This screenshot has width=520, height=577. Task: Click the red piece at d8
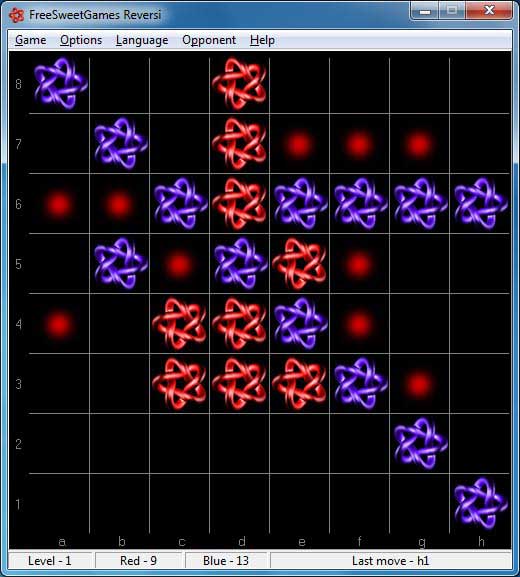(x=239, y=84)
